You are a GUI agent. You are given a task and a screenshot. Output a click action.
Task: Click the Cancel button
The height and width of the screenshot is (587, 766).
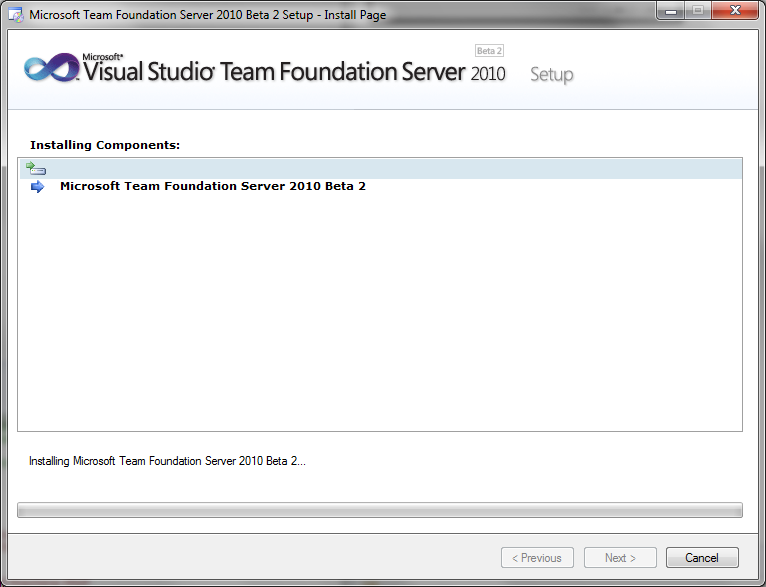pyautogui.click(x=702, y=557)
